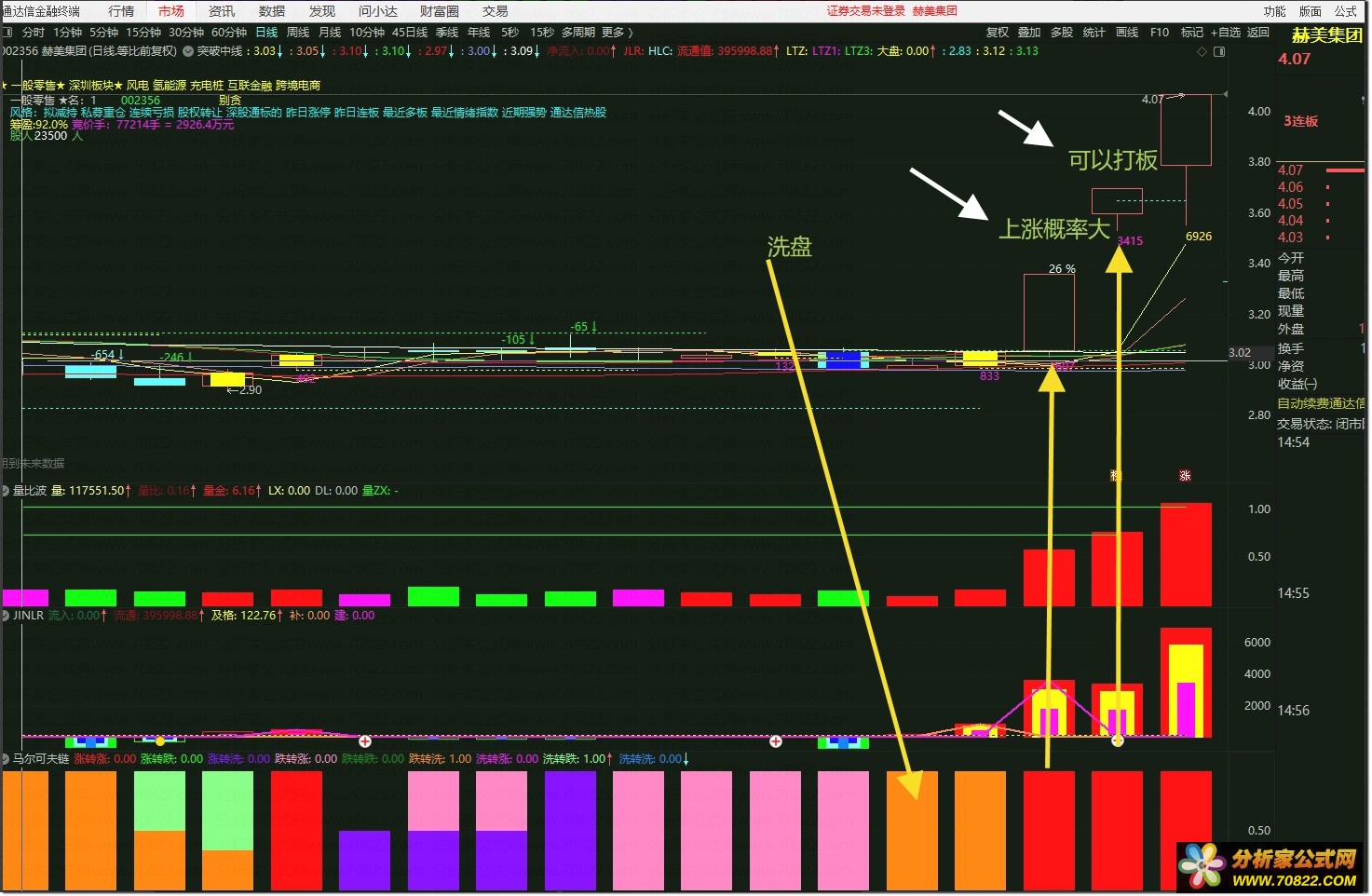Click the 证券交易未登录 login link
Viewport: 1372px width, 896px height.
(866, 11)
